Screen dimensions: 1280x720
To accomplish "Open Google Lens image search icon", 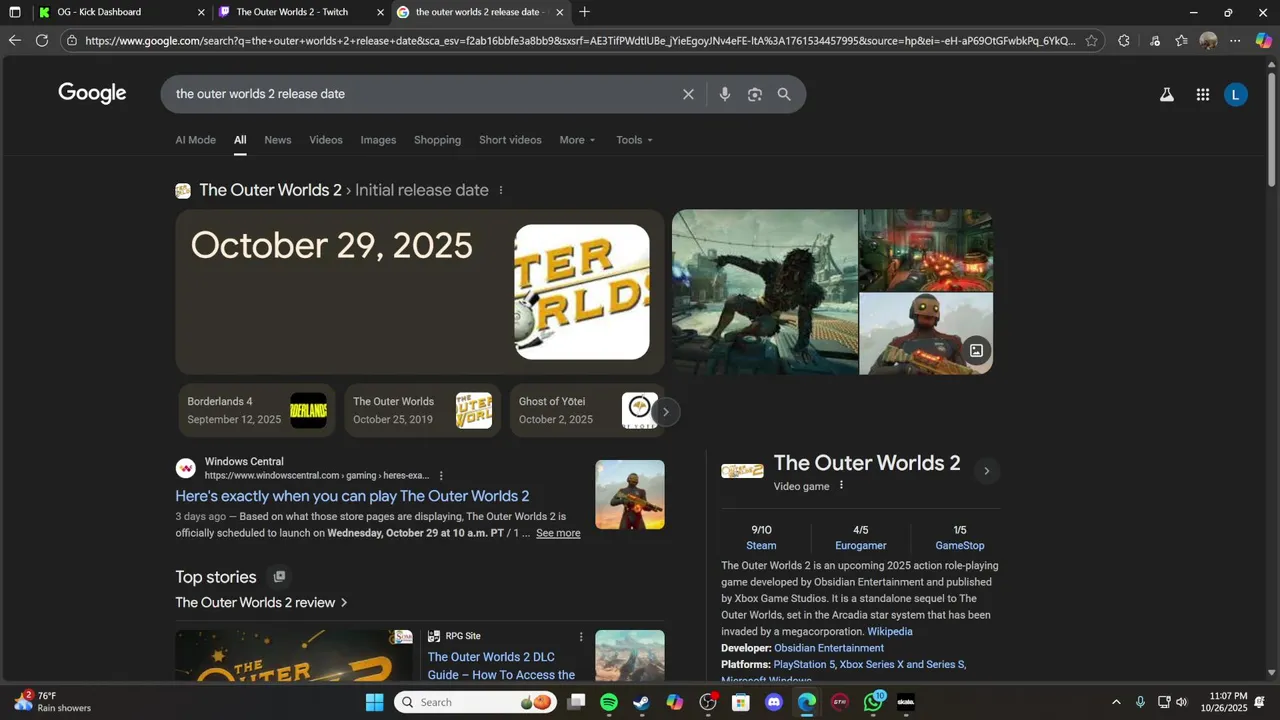I will pos(755,94).
